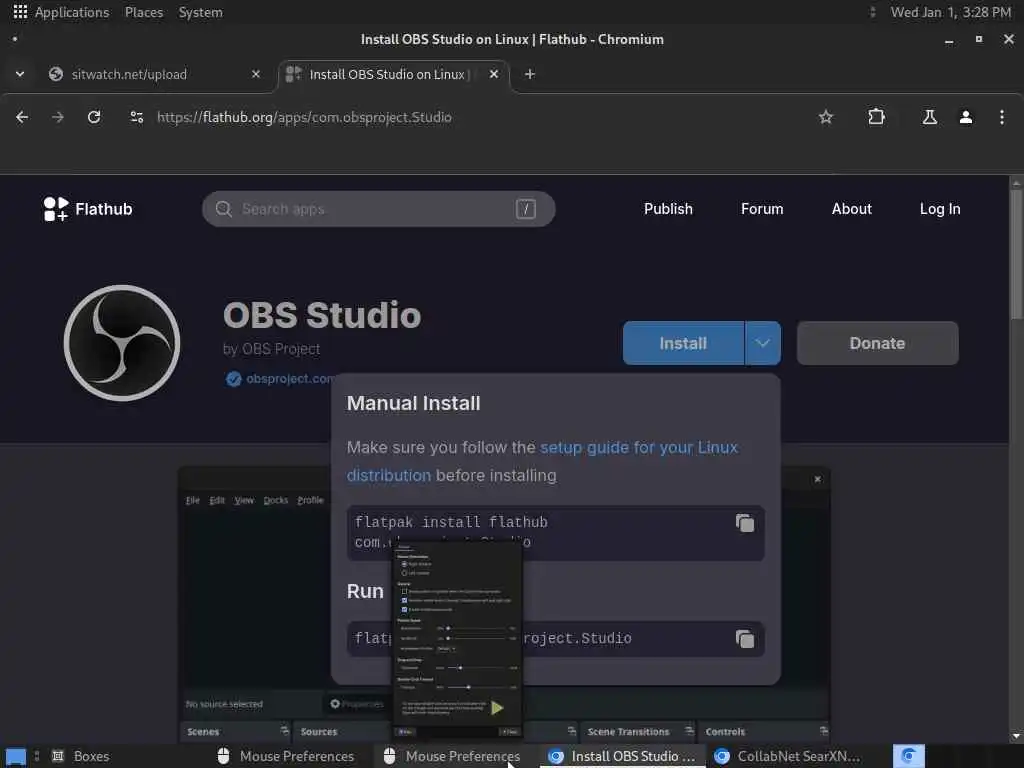Open site information icon in address bar

coord(136,117)
